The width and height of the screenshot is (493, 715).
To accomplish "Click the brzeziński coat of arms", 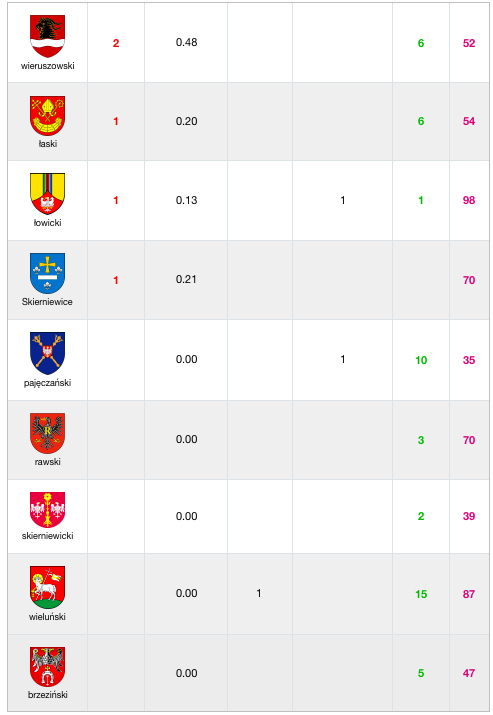I will [x=47, y=667].
